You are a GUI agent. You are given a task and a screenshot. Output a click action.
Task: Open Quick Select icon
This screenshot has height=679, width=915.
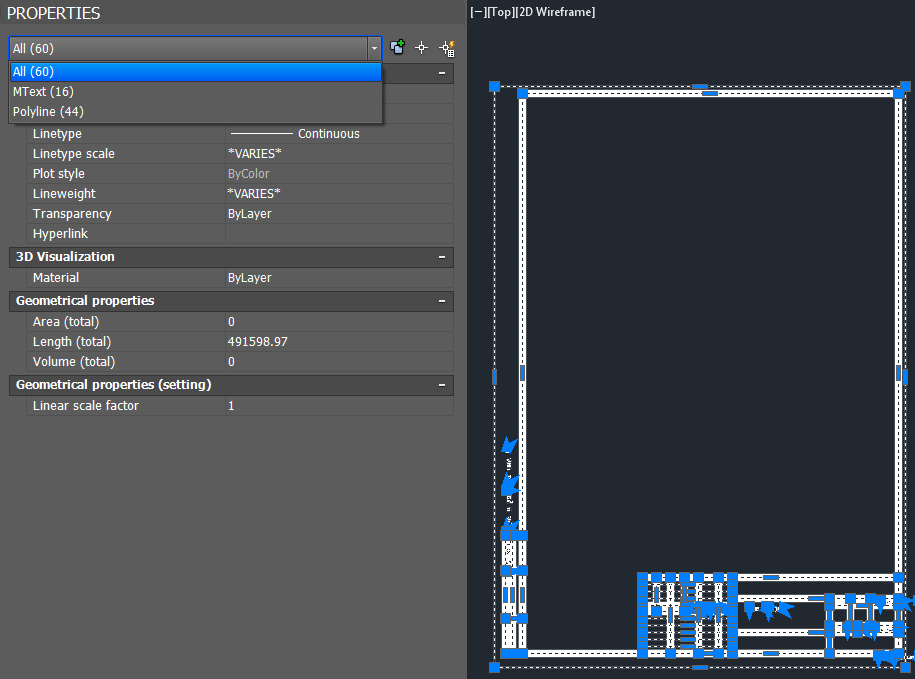pos(447,48)
